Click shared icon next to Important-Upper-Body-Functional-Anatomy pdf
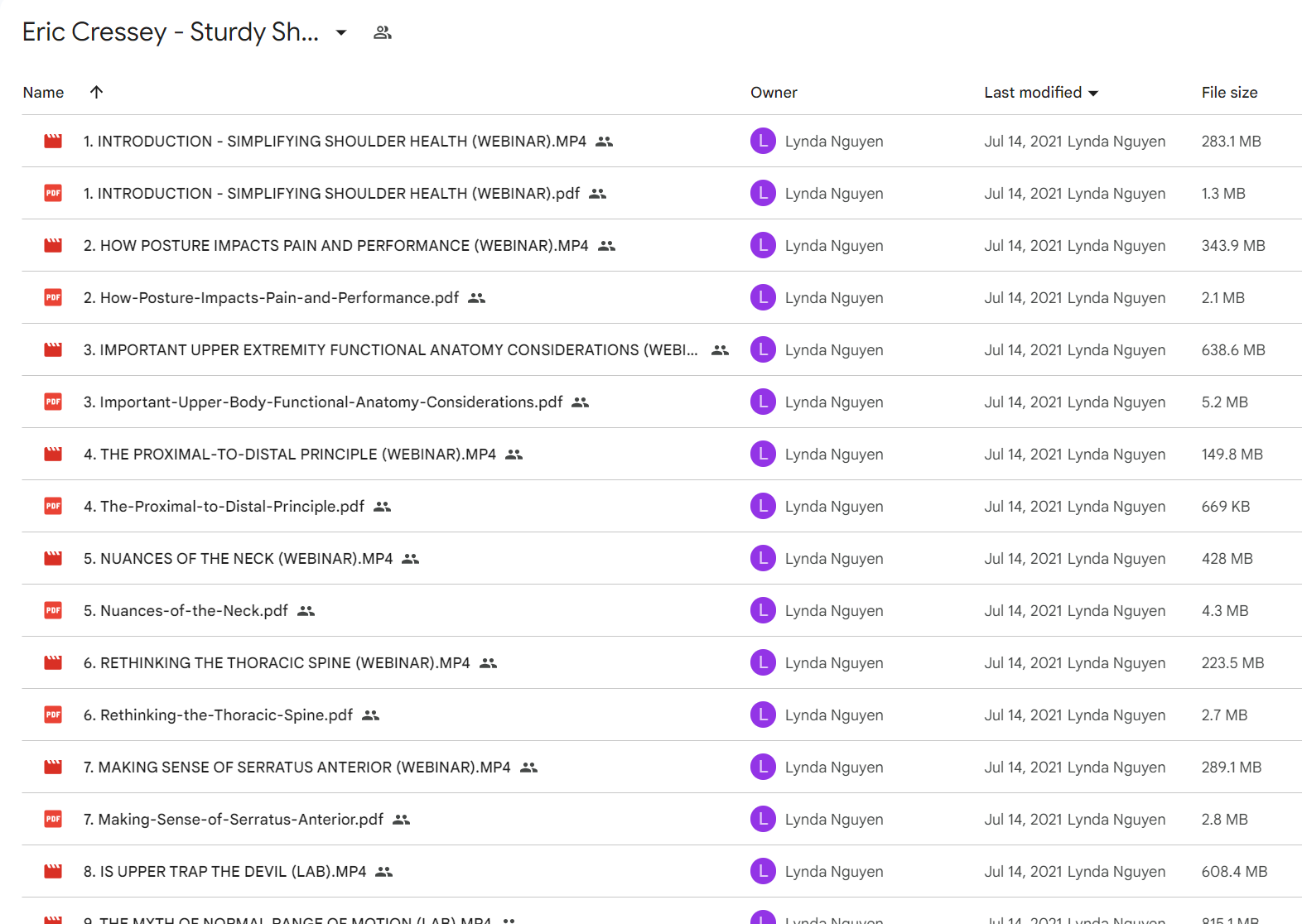 tap(581, 402)
